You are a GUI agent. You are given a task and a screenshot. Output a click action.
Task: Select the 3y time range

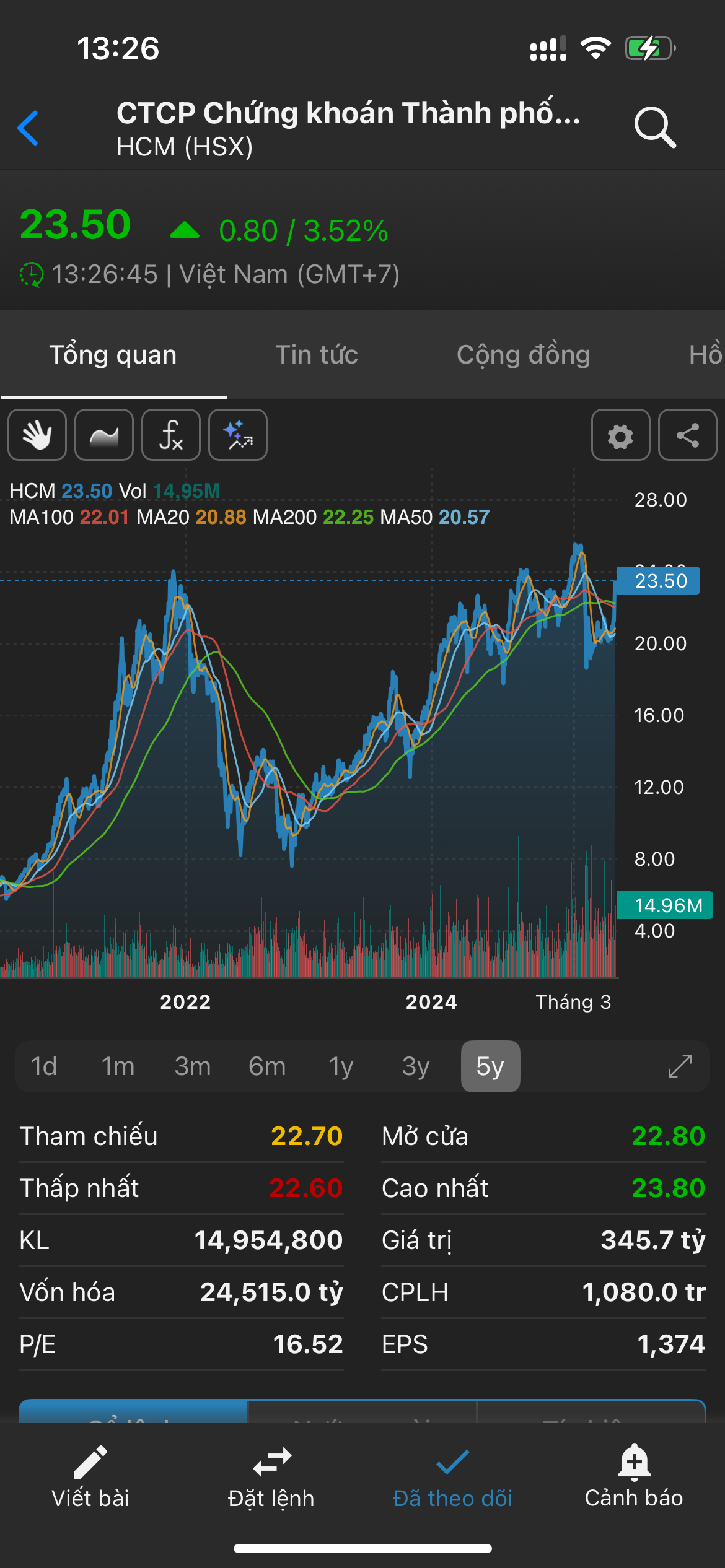416,1066
